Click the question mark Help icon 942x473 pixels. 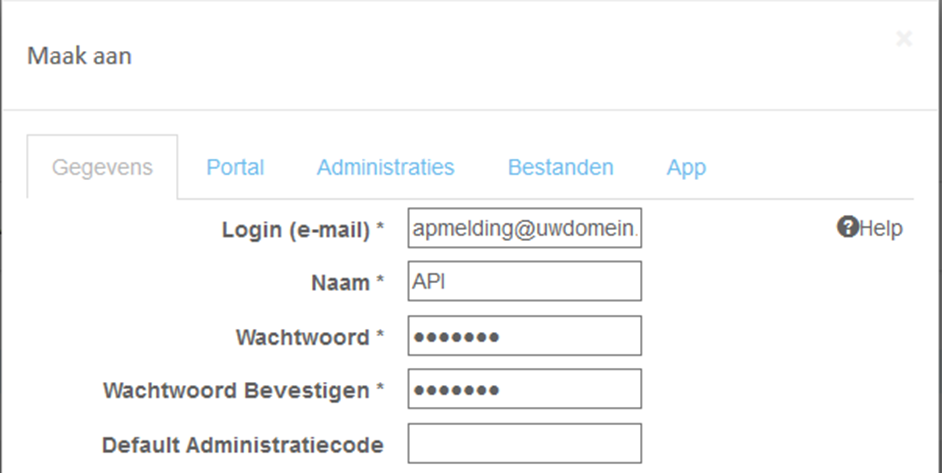(847, 227)
